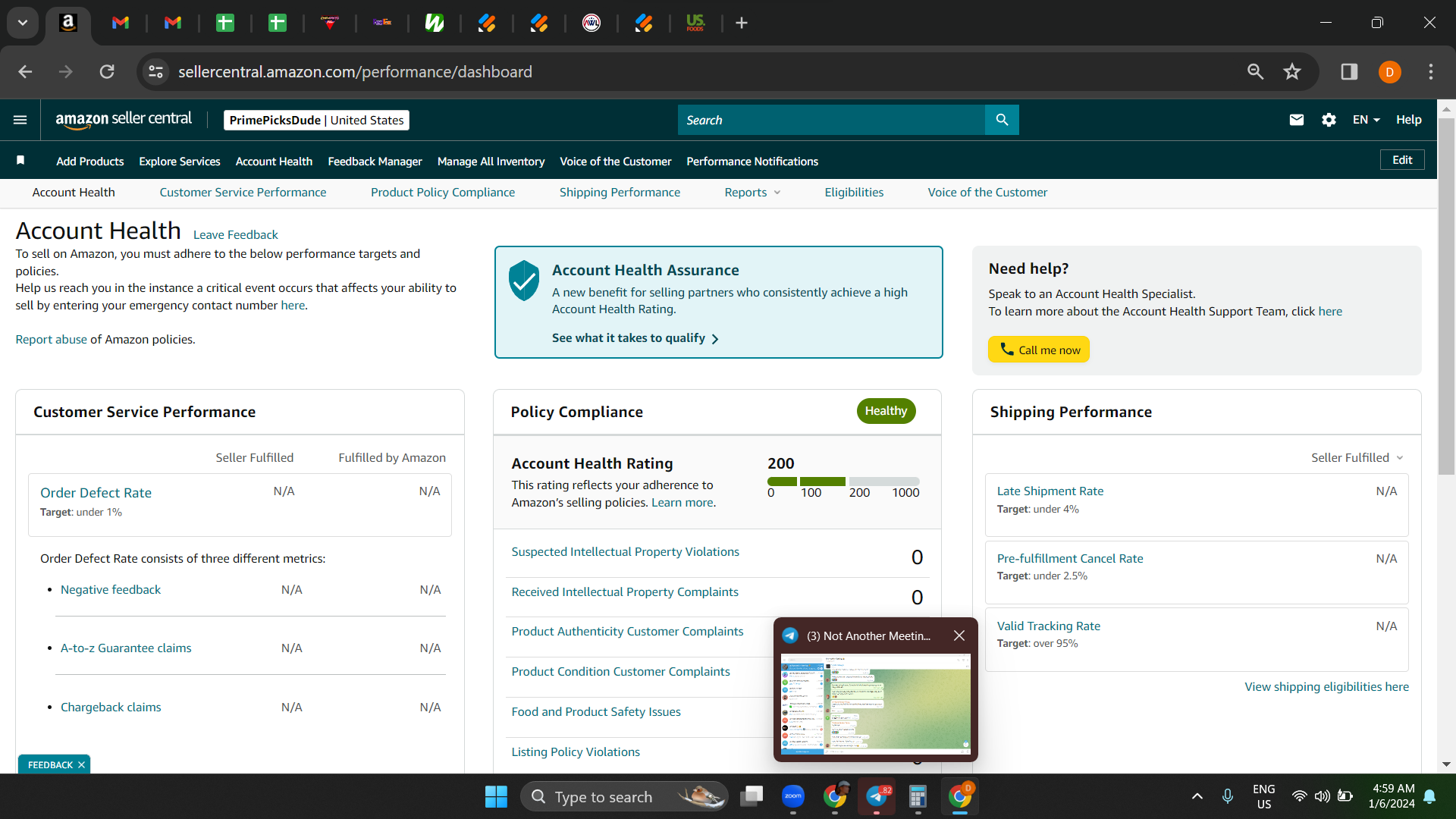Click the browser zoom magnifier icon

click(x=1255, y=71)
